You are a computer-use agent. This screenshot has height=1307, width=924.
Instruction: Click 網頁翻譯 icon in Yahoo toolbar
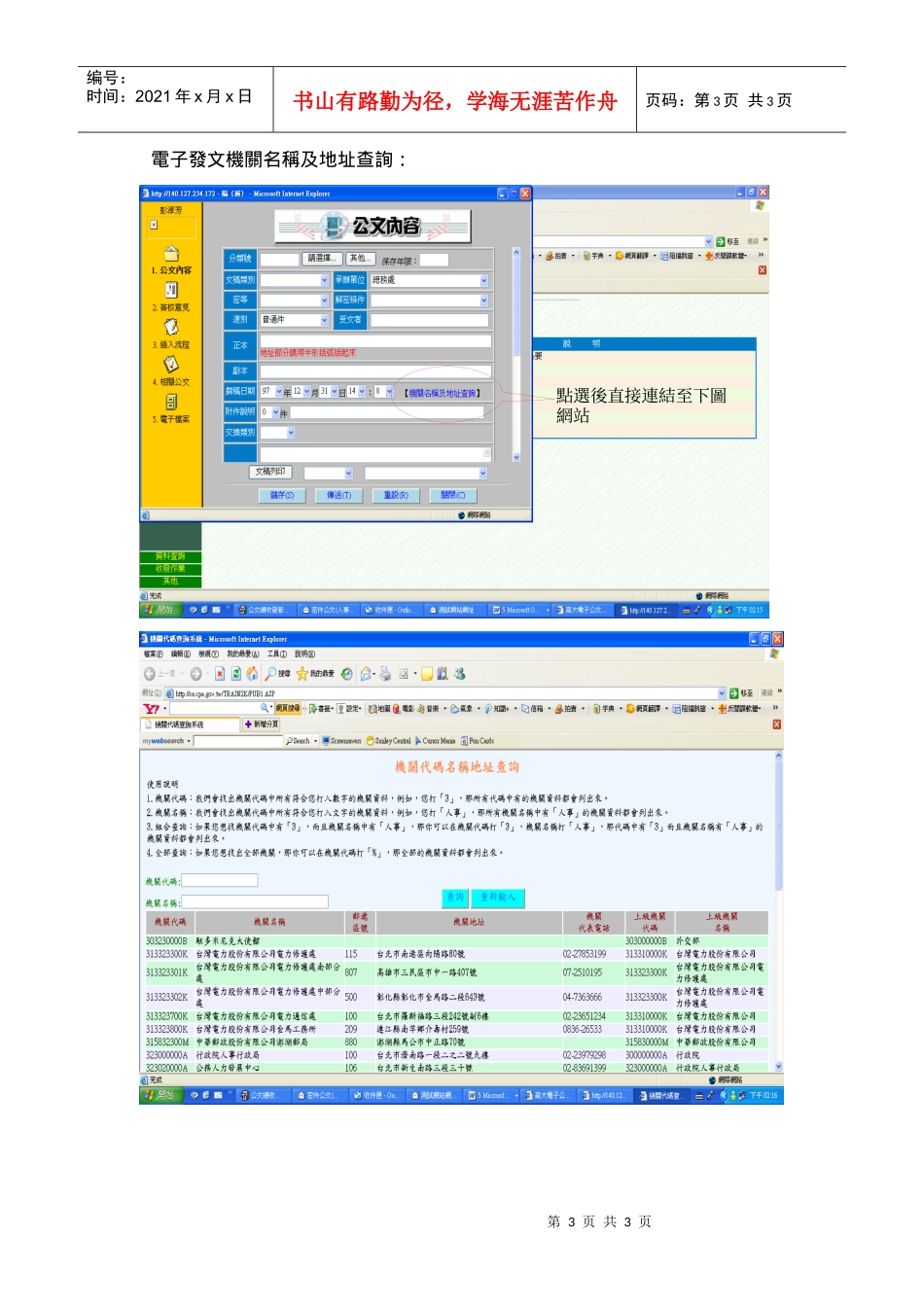coord(630,709)
